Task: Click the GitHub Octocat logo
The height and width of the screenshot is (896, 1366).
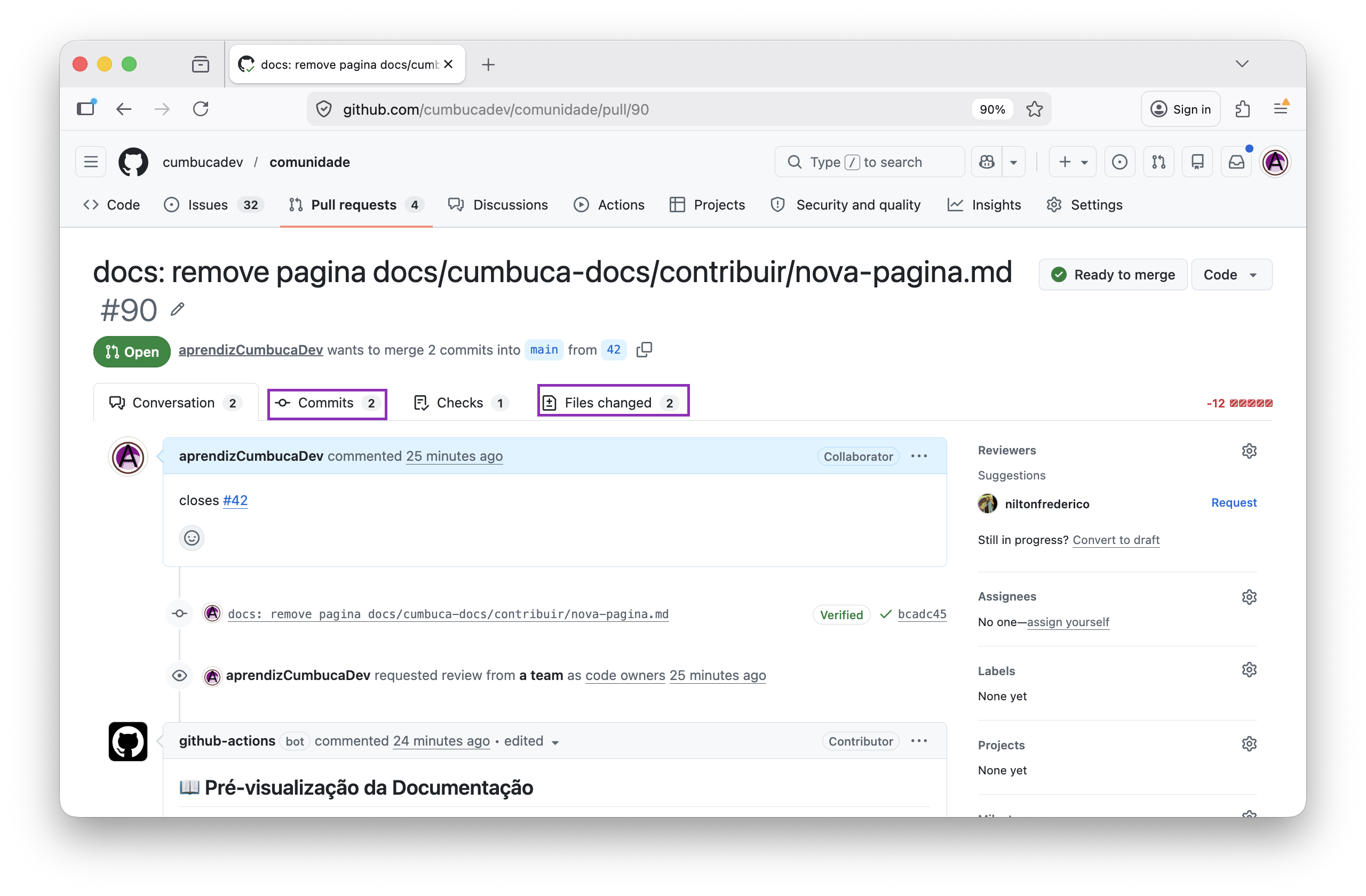Action: 133,162
